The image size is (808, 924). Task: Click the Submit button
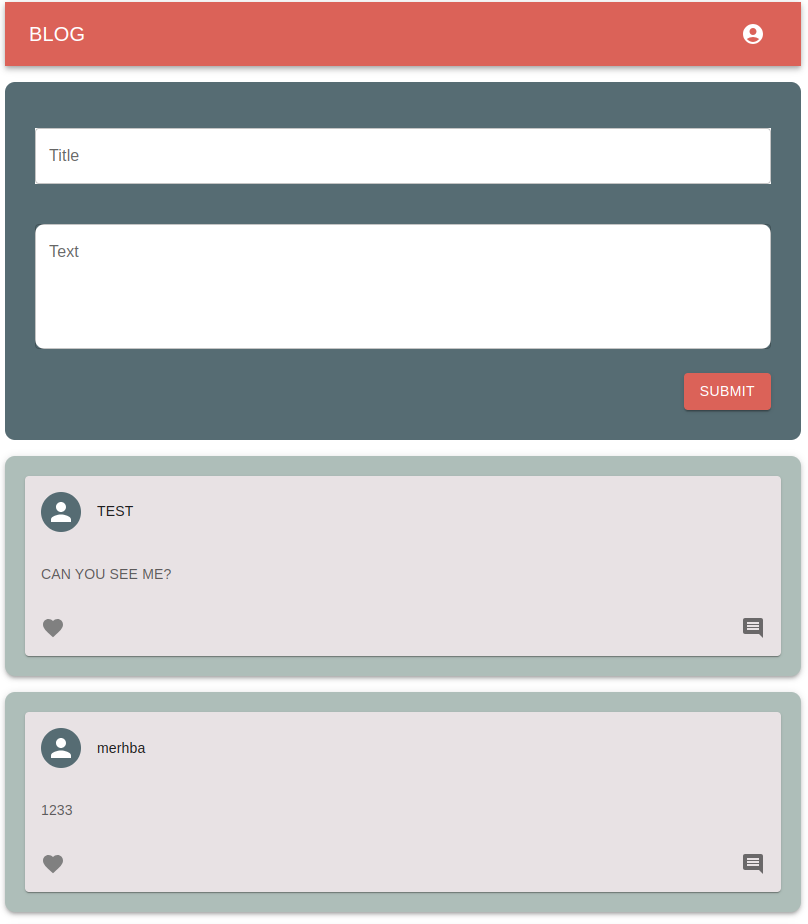pos(727,391)
